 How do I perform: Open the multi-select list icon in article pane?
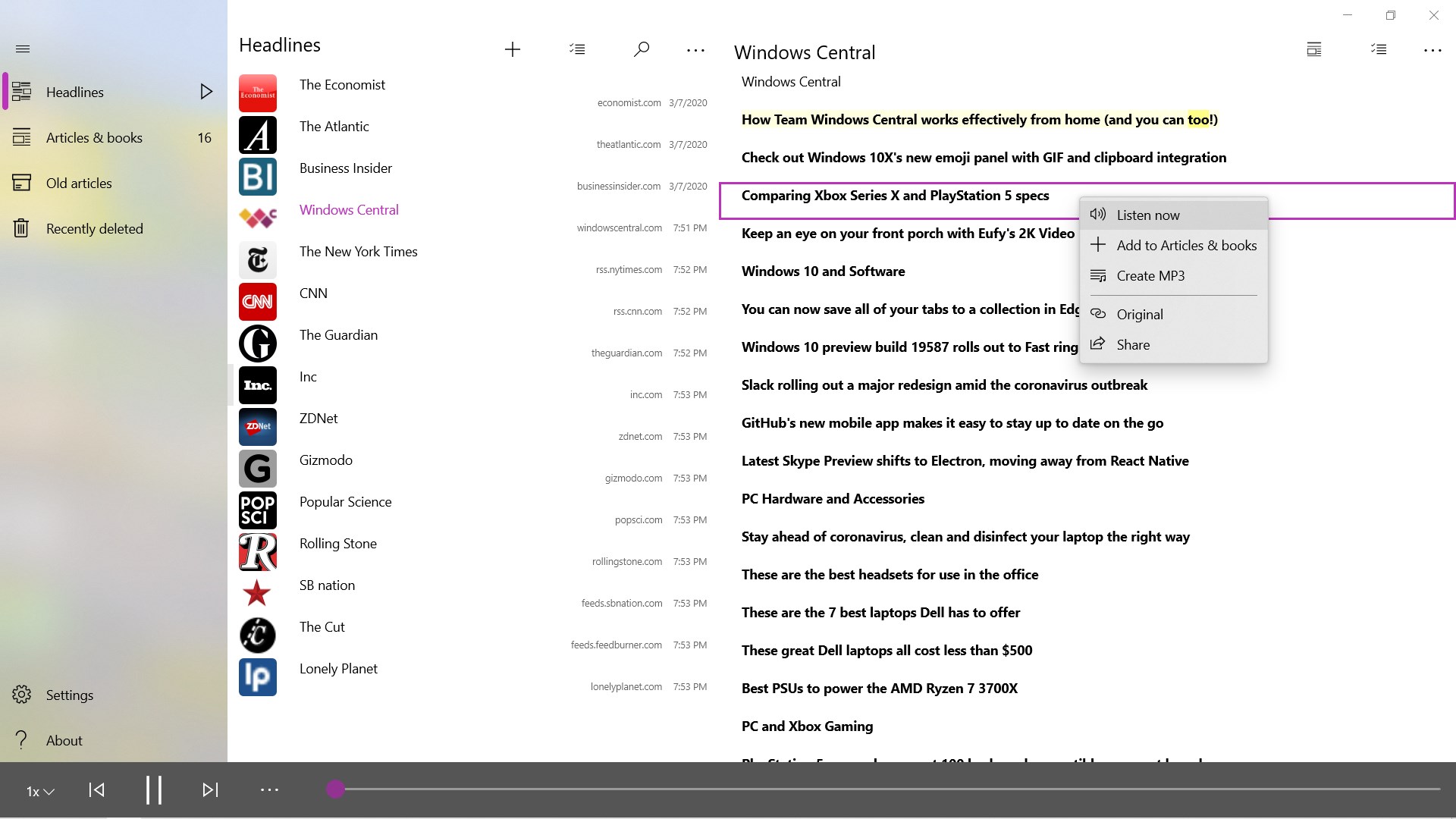coord(1379,49)
